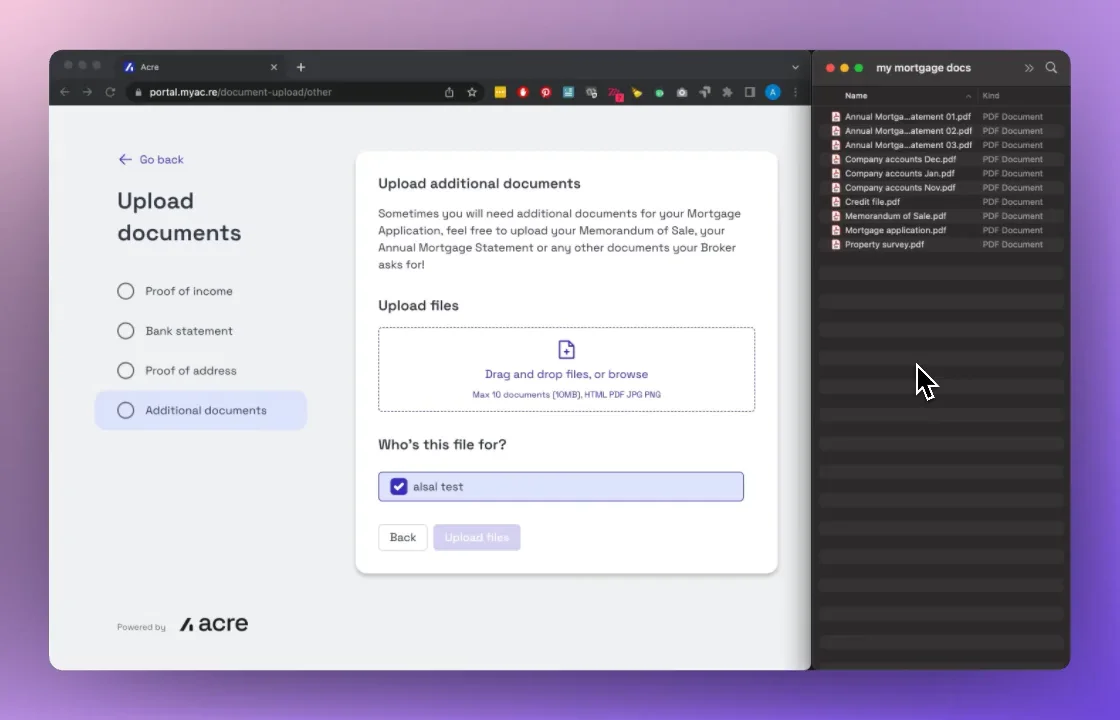This screenshot has width=1120, height=720.
Task: Select the Bank statement step
Action: click(x=175, y=331)
